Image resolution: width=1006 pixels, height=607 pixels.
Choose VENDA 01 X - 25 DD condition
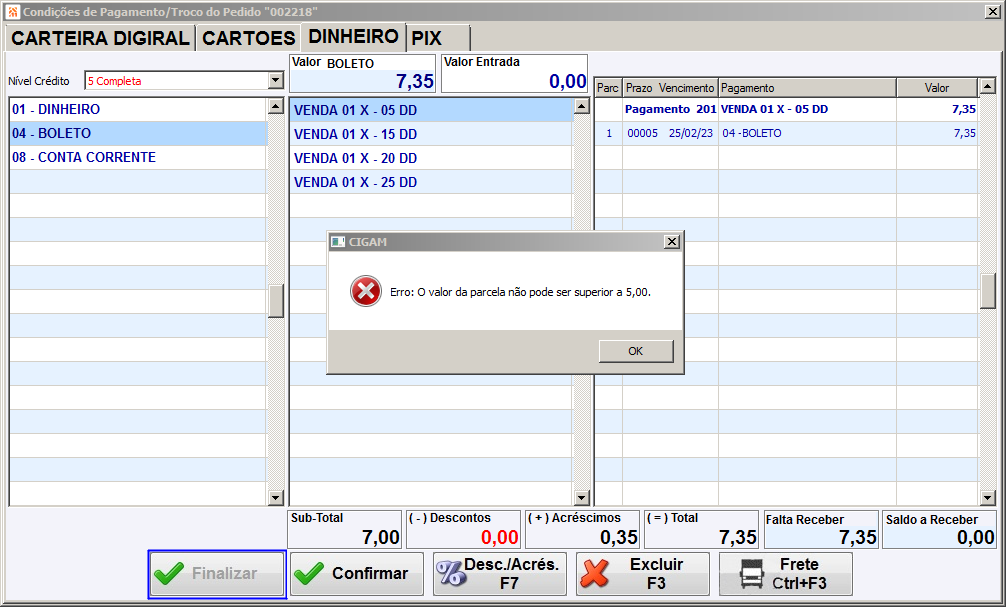coord(431,182)
